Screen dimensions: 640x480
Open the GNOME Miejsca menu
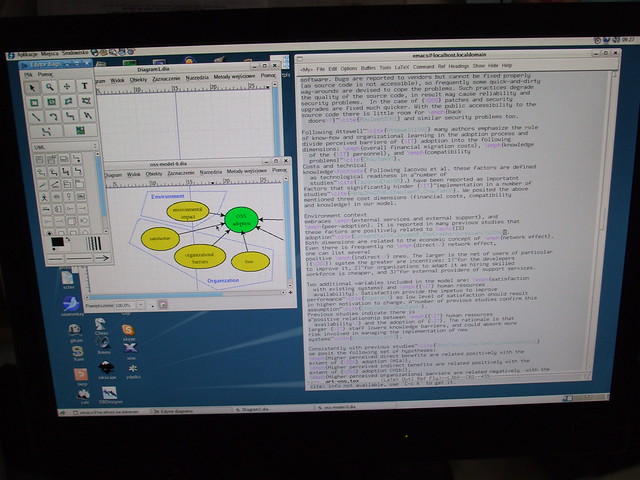[x=49, y=53]
